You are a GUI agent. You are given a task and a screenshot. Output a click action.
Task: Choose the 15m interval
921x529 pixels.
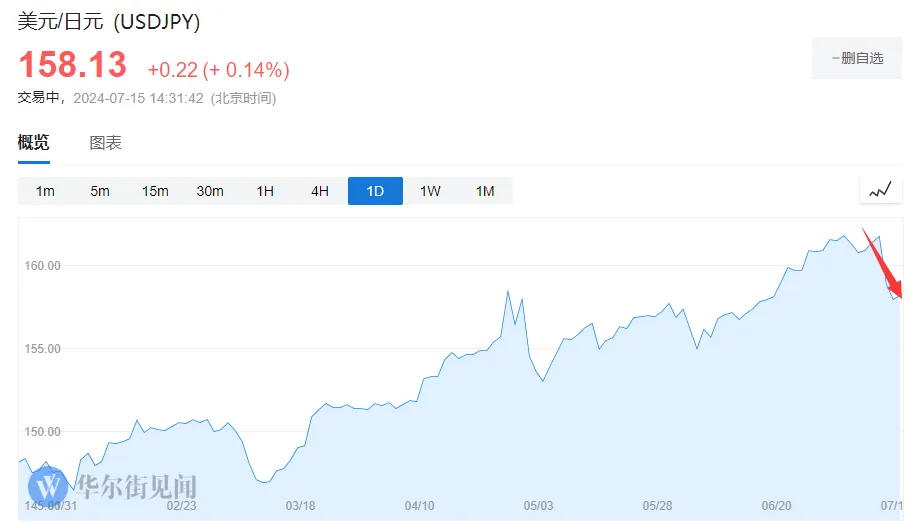(155, 191)
